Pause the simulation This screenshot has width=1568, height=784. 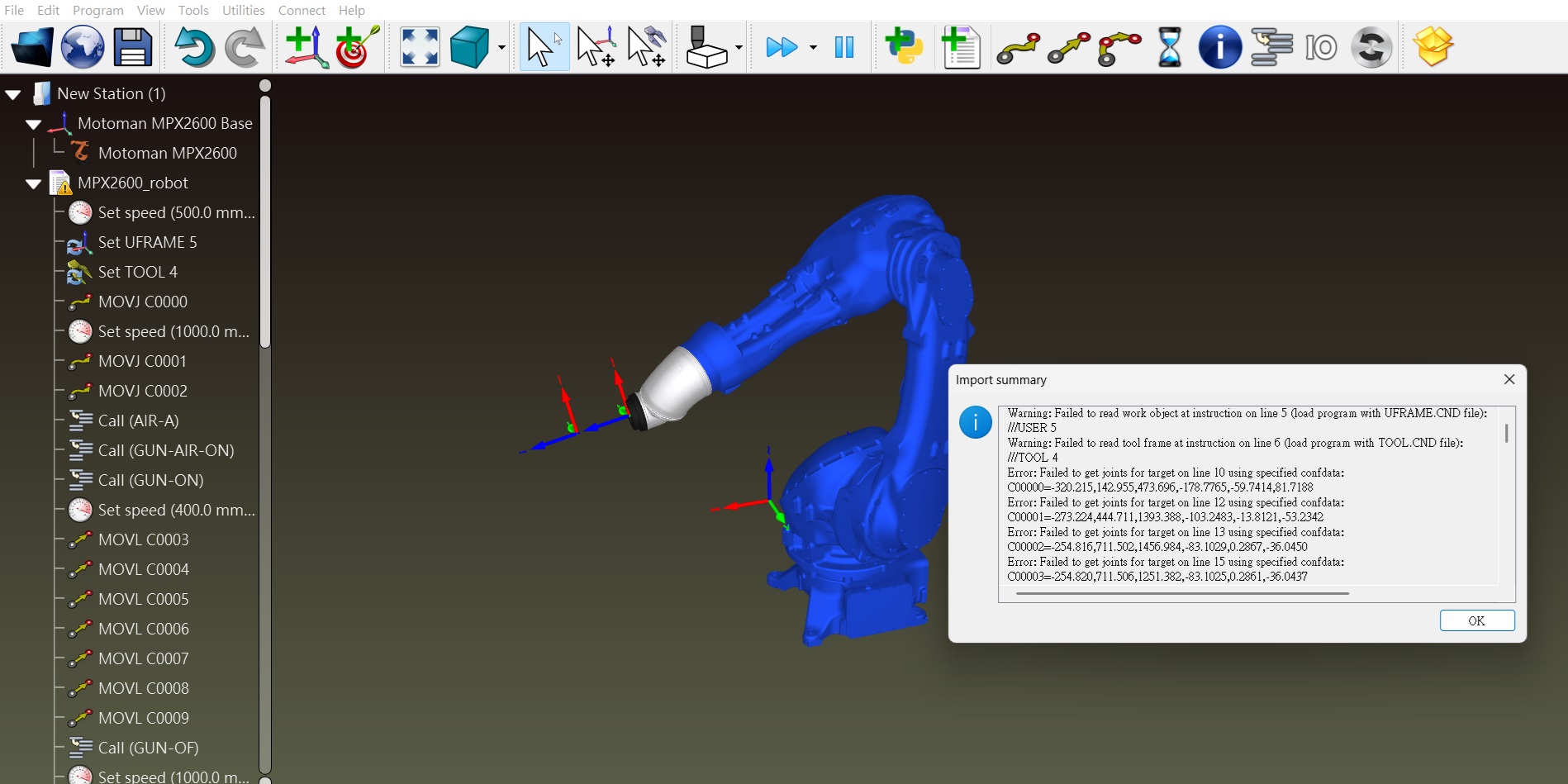tap(844, 47)
